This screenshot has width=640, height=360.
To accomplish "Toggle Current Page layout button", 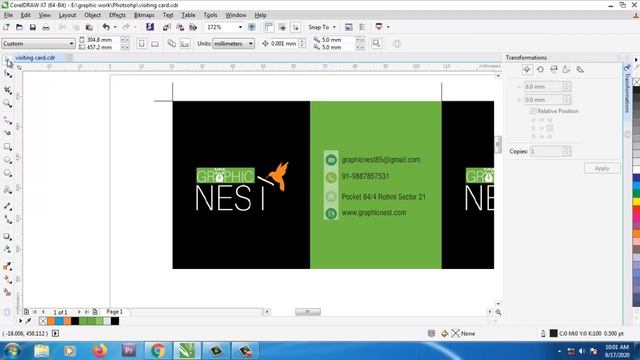I will [185, 44].
